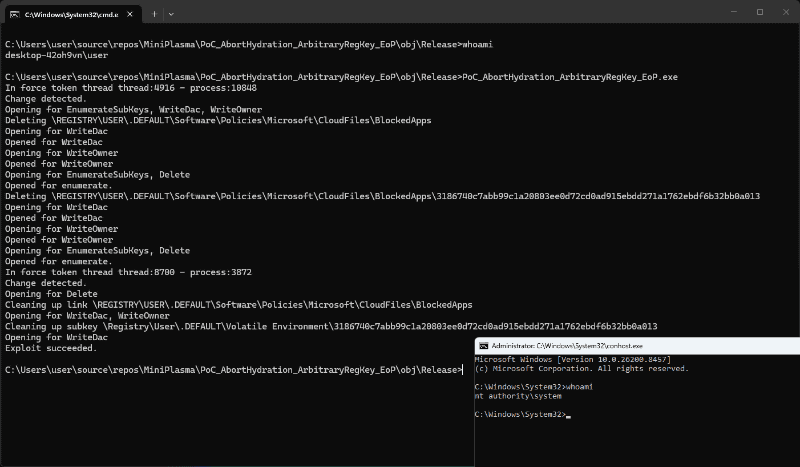Click 'Opening for EnumerateSubKeys, WriteDac, WriteOwner' line
Viewport: 800px width, 467px height.
134,109
